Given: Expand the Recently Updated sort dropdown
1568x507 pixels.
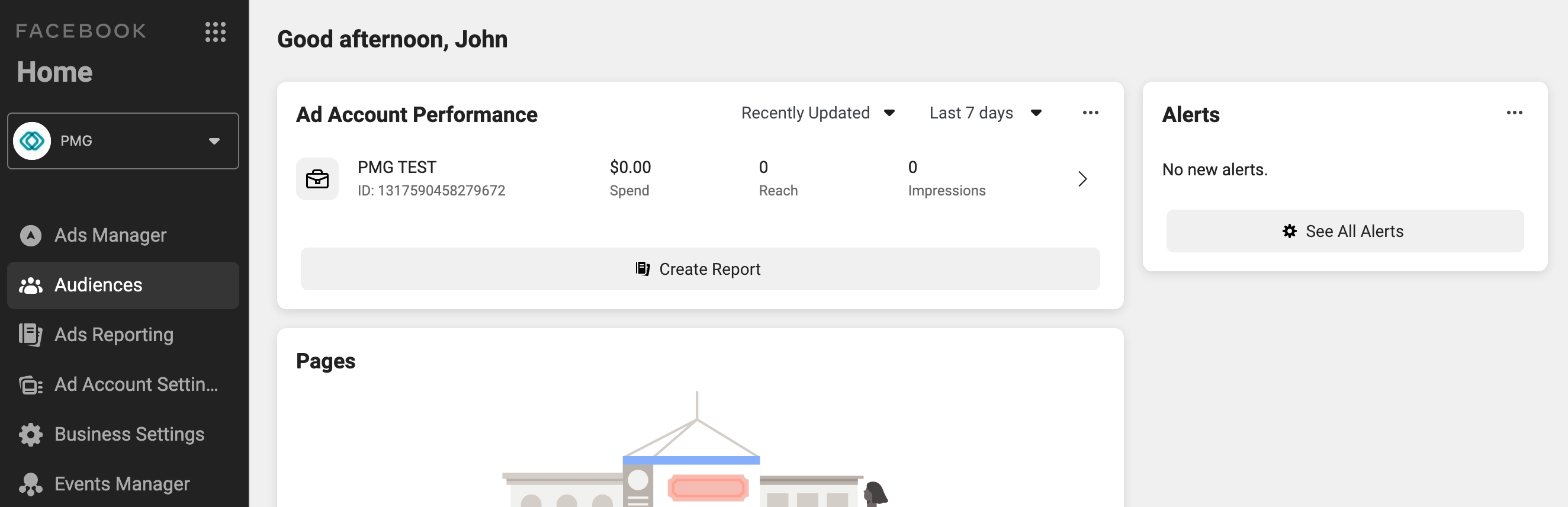Looking at the screenshot, I should 818,113.
